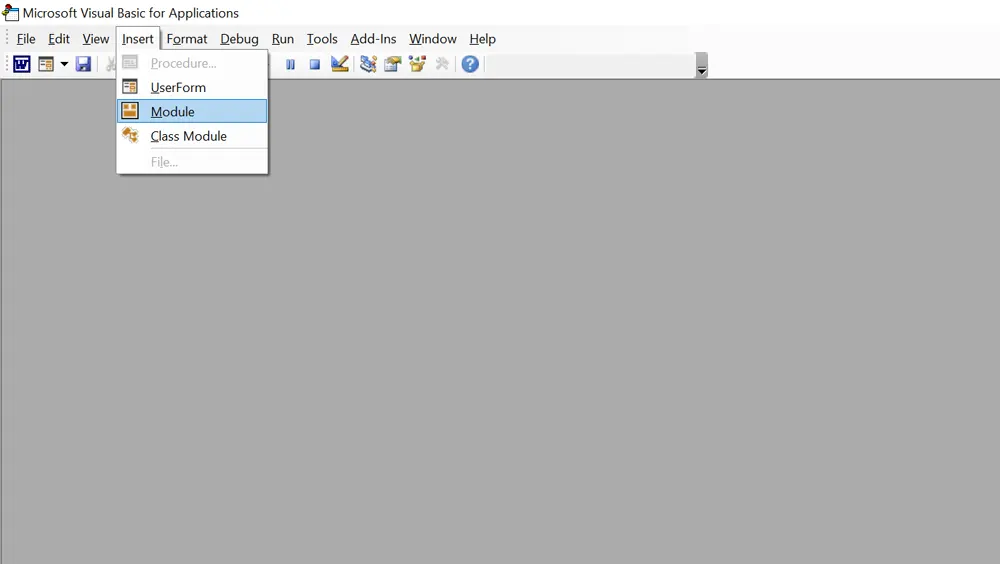
Task: Open the View menu
Action: [96, 39]
